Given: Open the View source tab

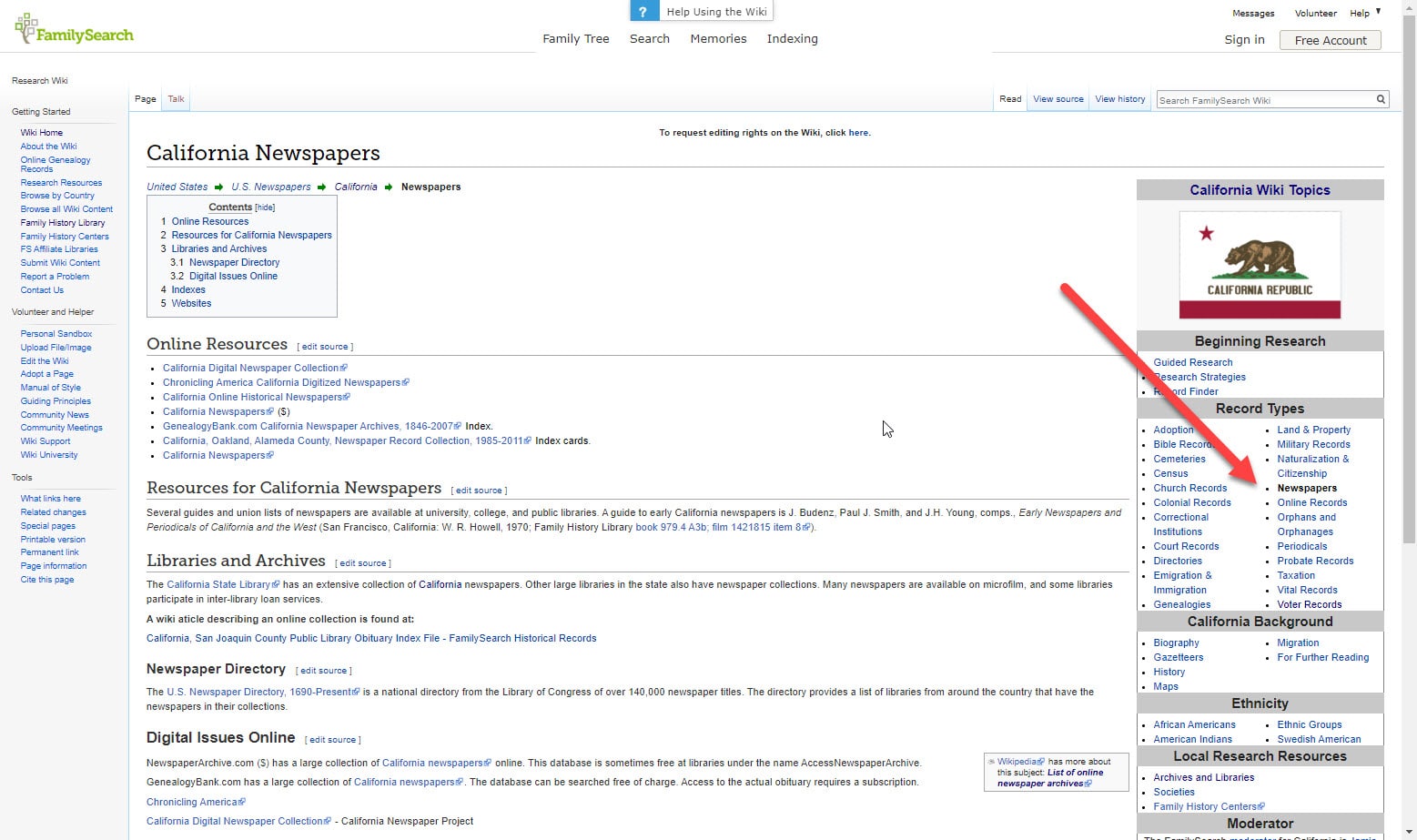Looking at the screenshot, I should point(1058,99).
